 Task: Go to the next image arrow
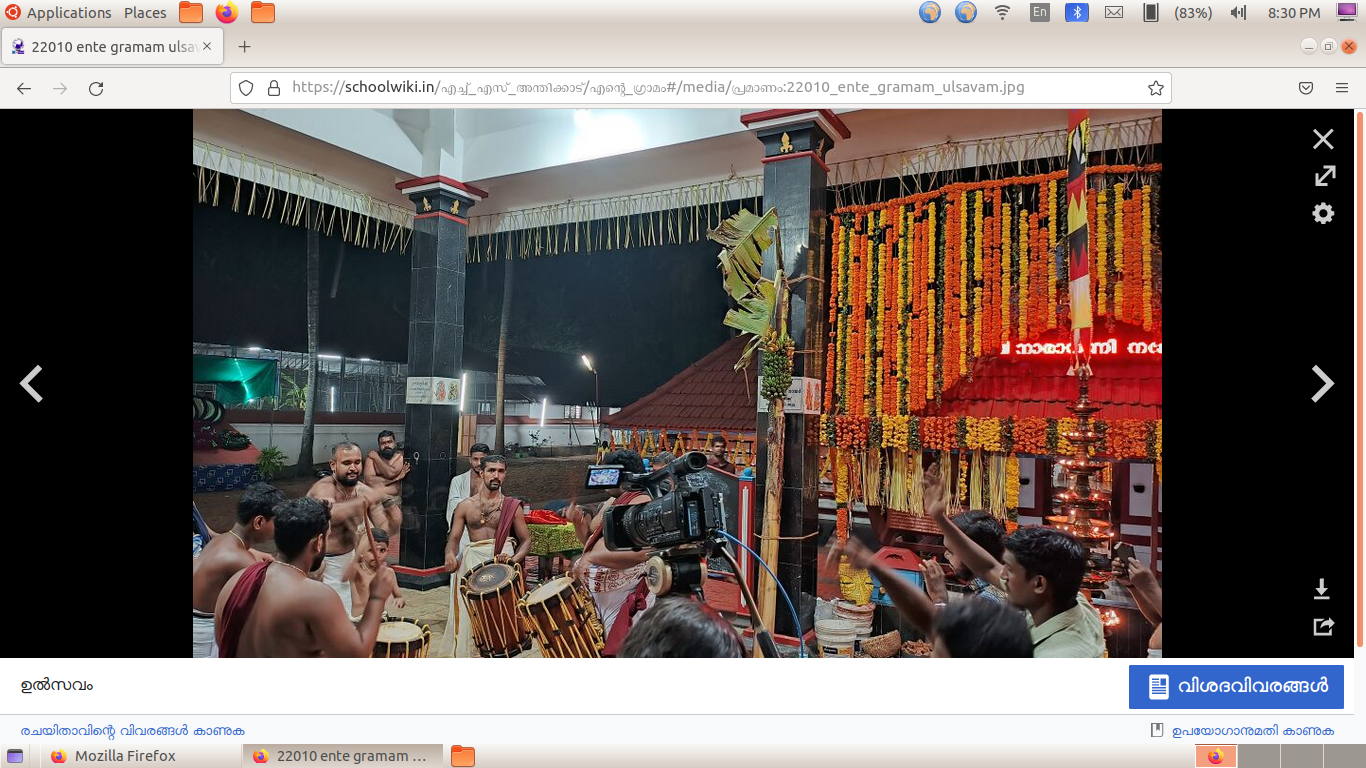tap(1322, 384)
